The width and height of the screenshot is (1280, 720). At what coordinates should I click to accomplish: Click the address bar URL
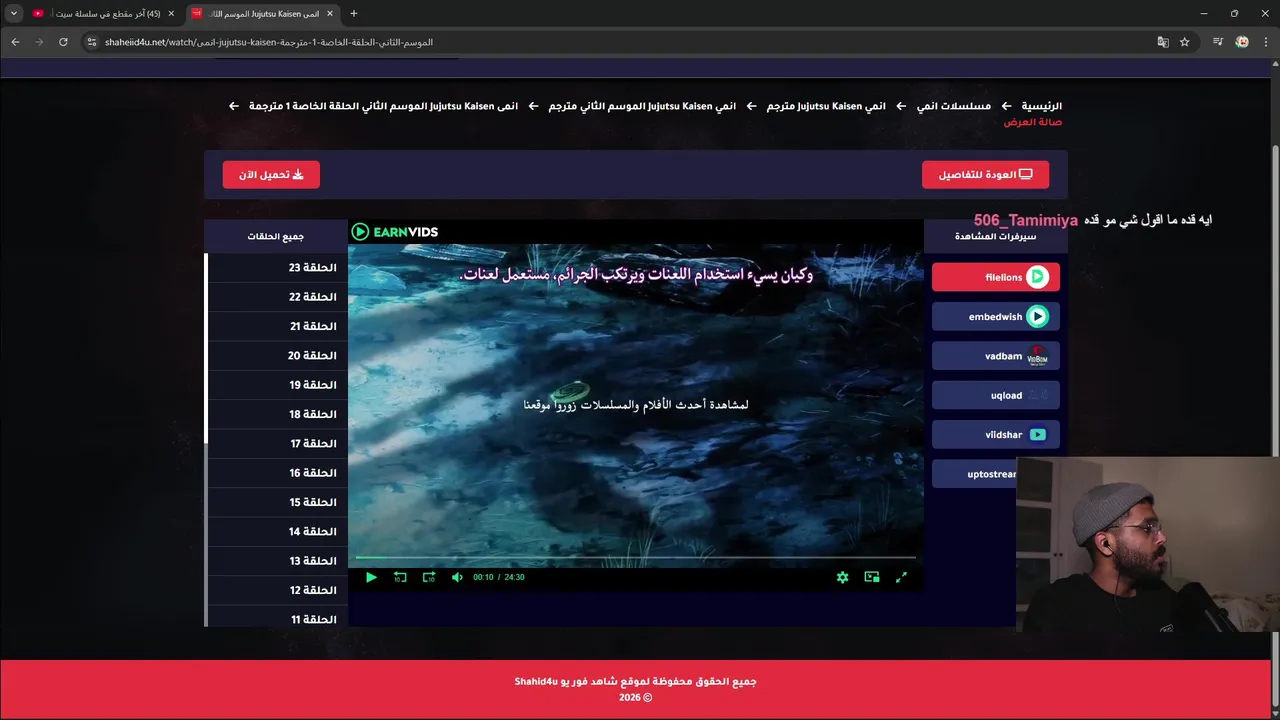pyautogui.click(x=269, y=42)
